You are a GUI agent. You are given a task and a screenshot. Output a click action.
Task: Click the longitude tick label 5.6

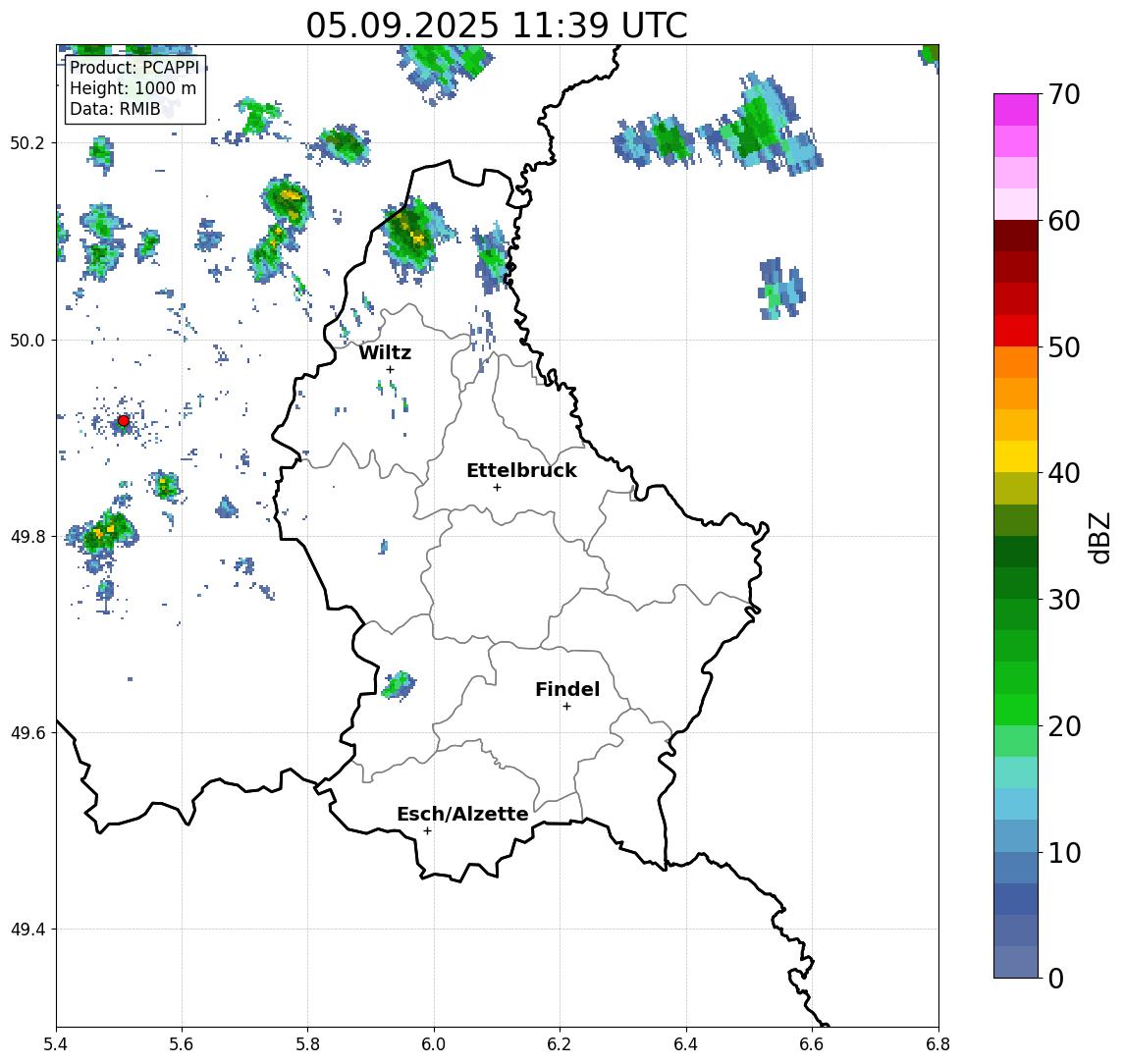pos(182,1044)
